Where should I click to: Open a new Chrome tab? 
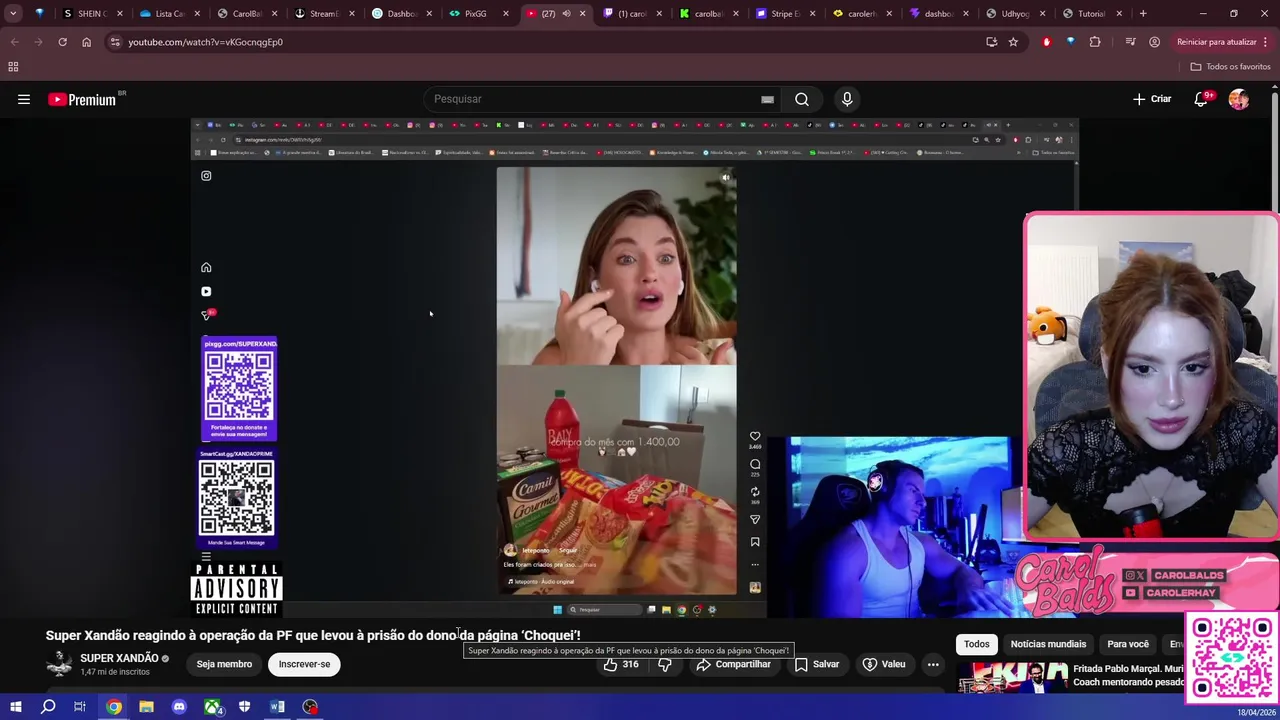(1143, 14)
